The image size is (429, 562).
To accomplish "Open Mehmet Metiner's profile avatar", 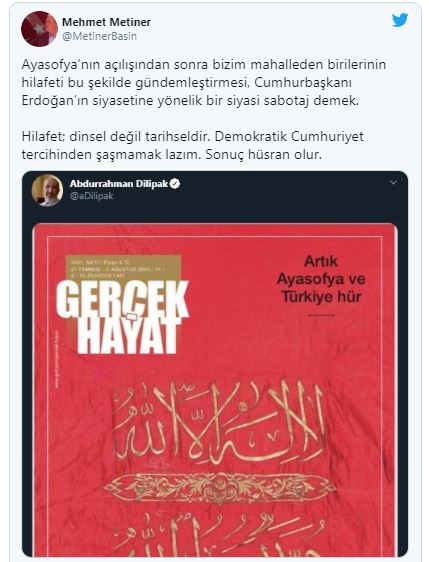I will 39,29.
